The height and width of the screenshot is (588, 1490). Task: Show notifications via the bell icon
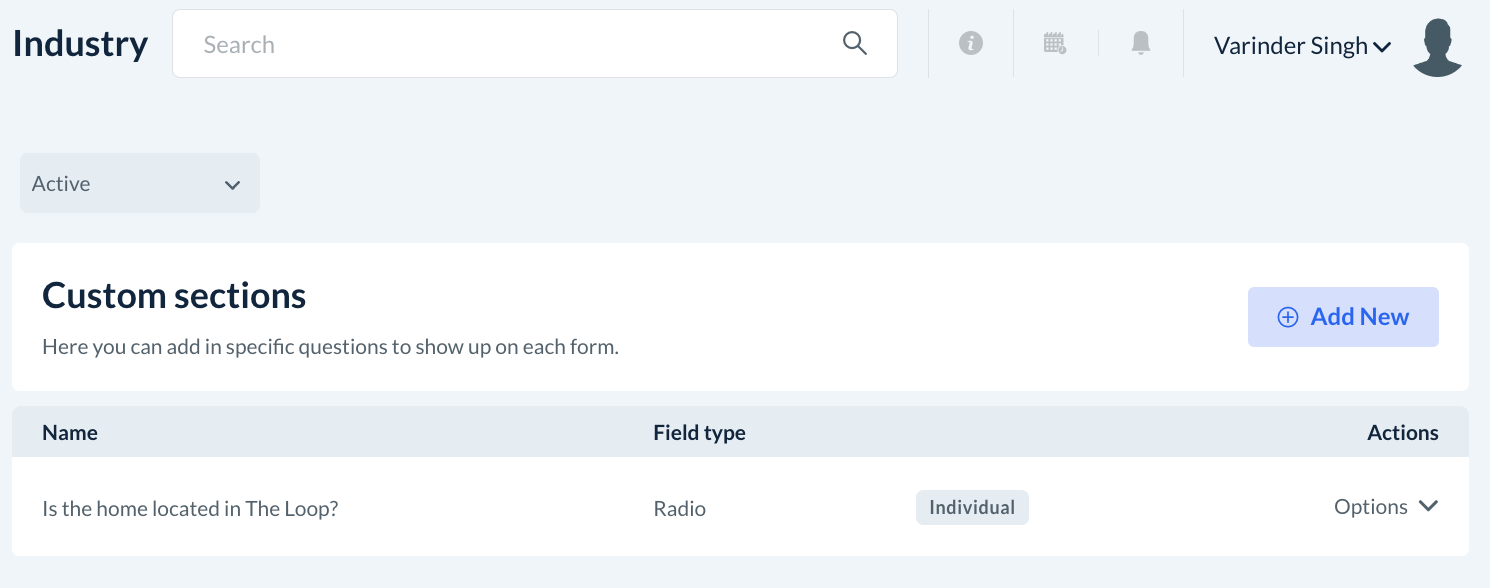tap(1140, 43)
